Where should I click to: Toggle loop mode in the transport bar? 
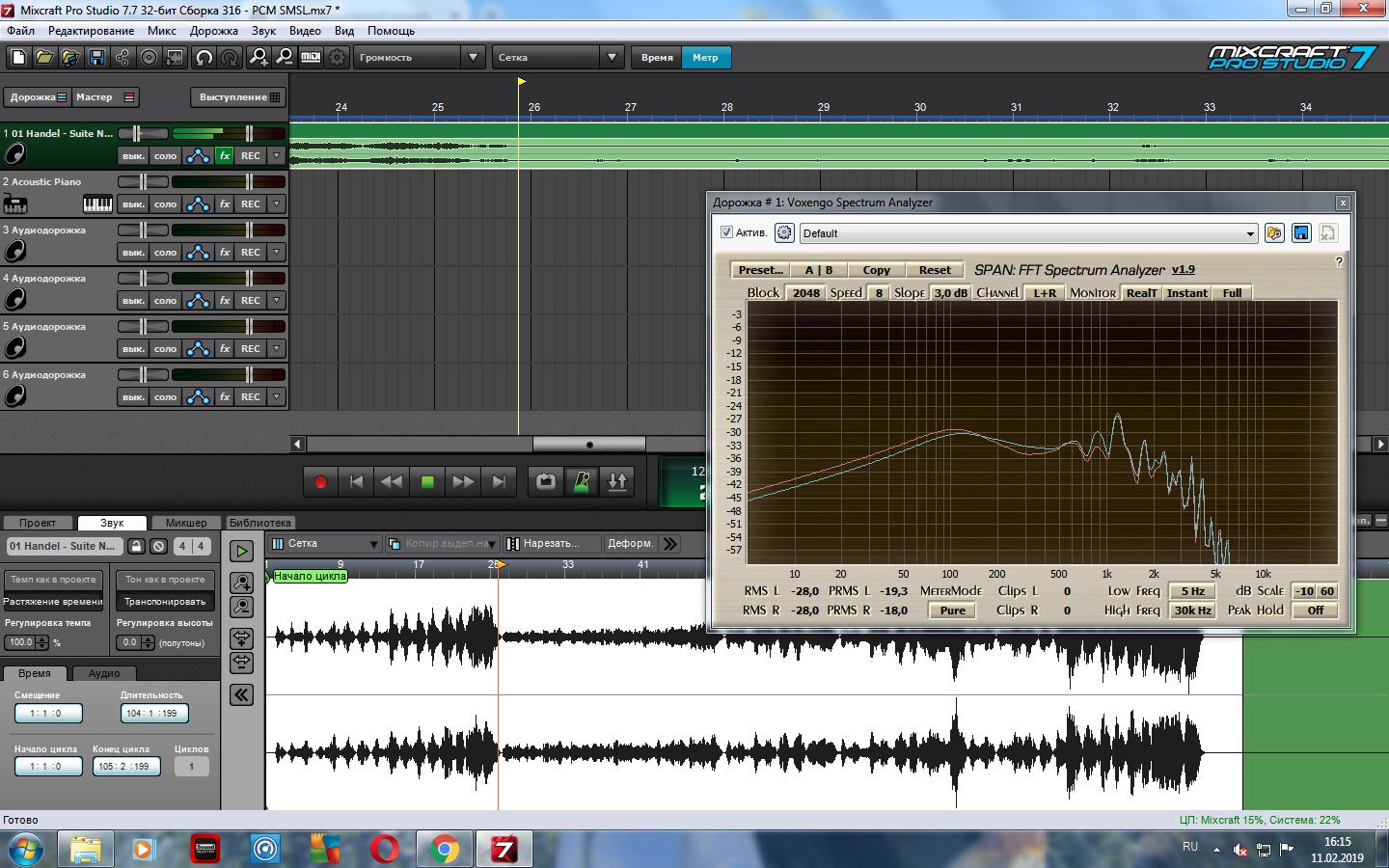pyautogui.click(x=546, y=481)
